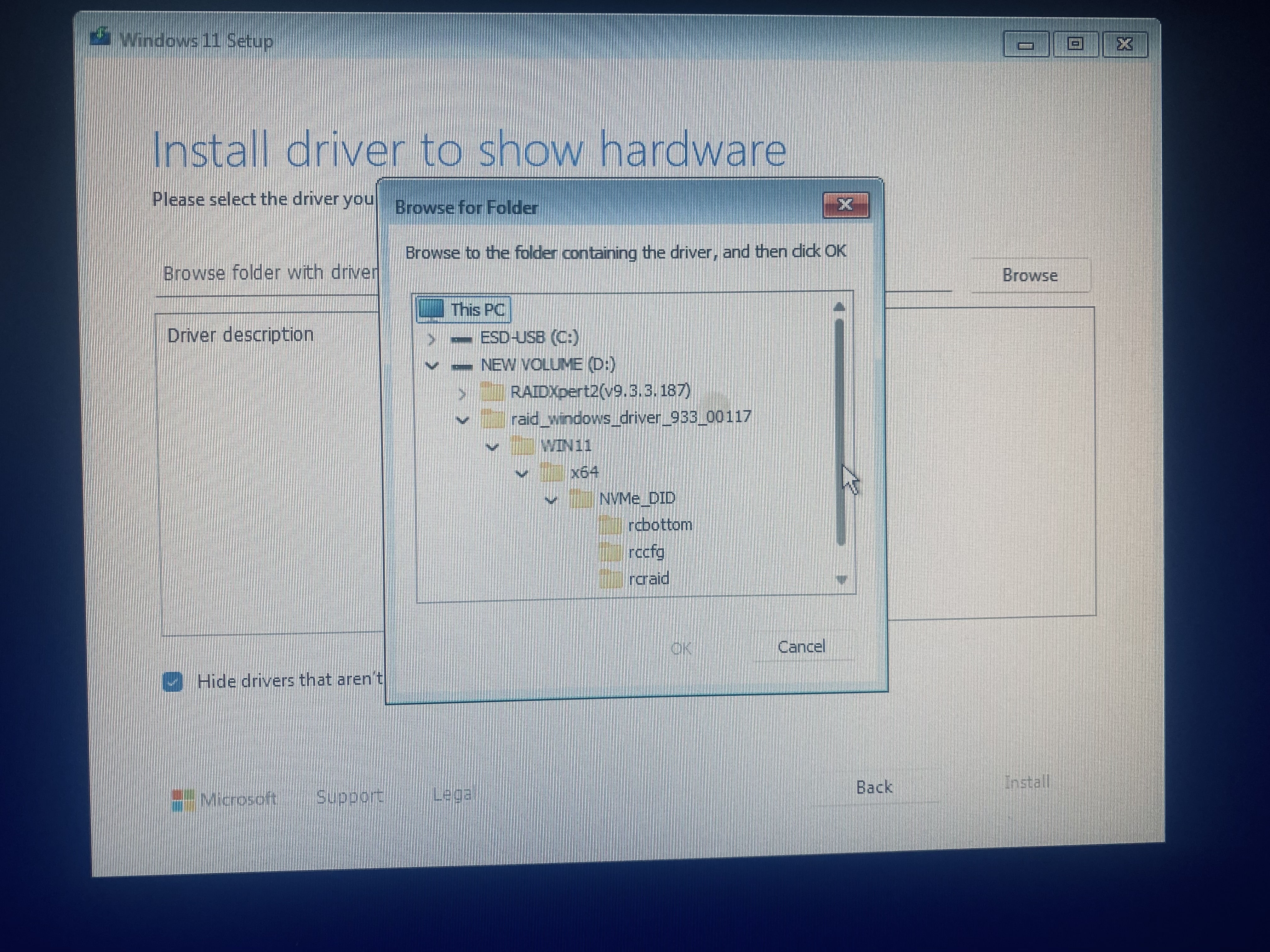
Task: Click the folder tree scroll-down arrow
Action: pyautogui.click(x=842, y=580)
